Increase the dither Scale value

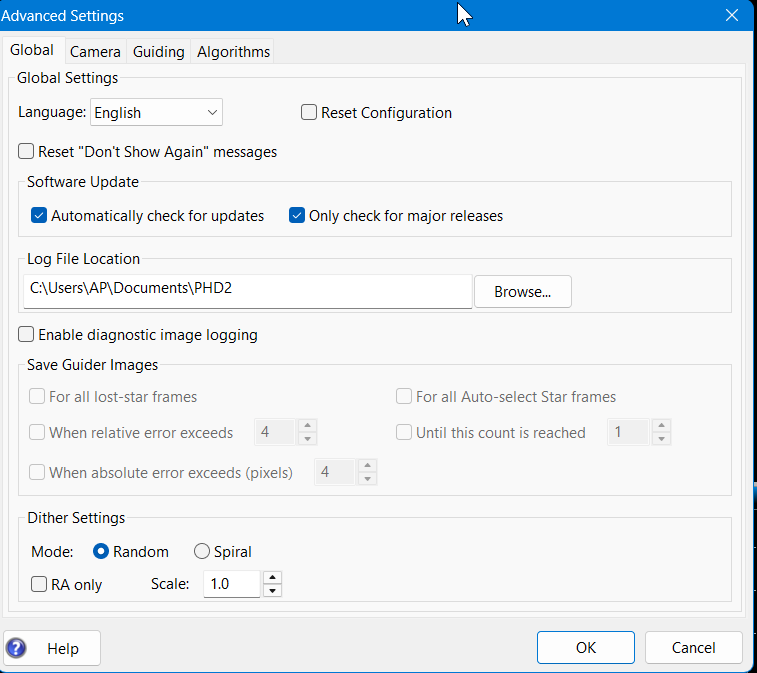pos(272,577)
